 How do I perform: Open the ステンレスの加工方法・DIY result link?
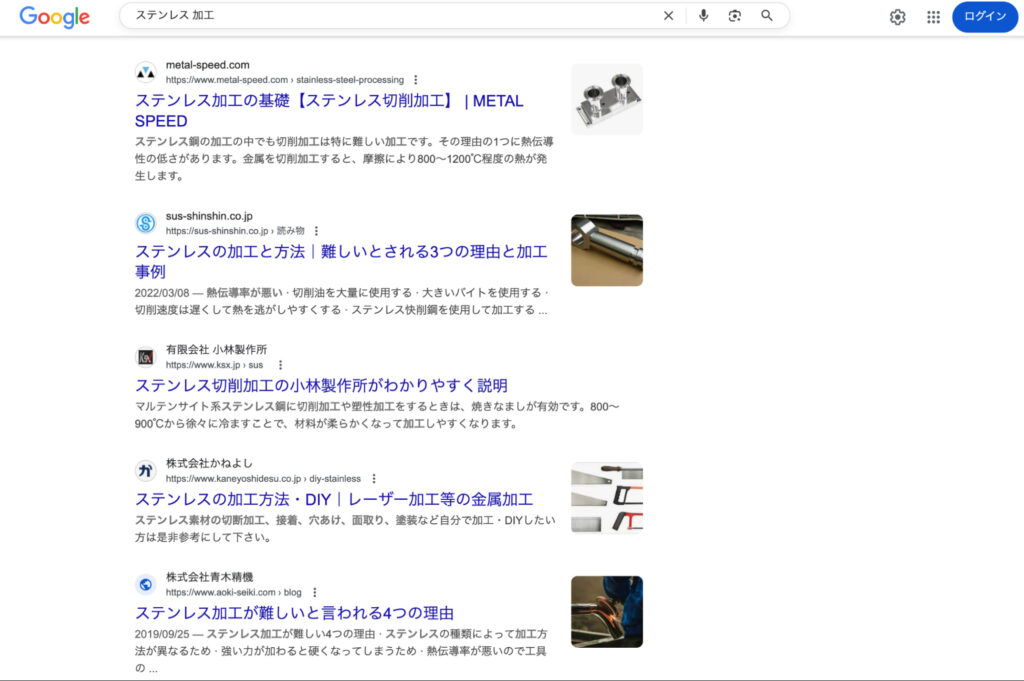(x=334, y=499)
